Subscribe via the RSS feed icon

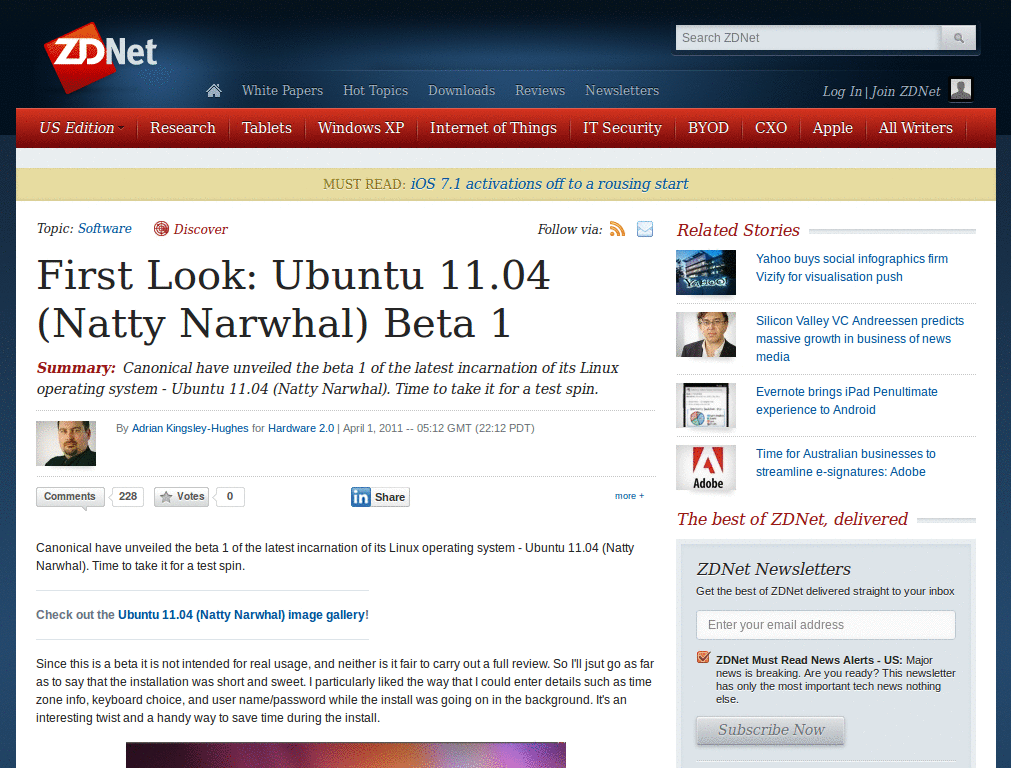[617, 229]
